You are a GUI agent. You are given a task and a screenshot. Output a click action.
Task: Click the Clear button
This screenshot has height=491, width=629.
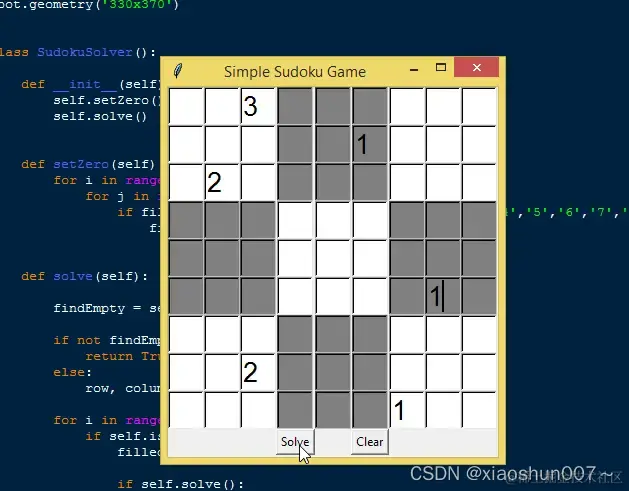(x=369, y=442)
